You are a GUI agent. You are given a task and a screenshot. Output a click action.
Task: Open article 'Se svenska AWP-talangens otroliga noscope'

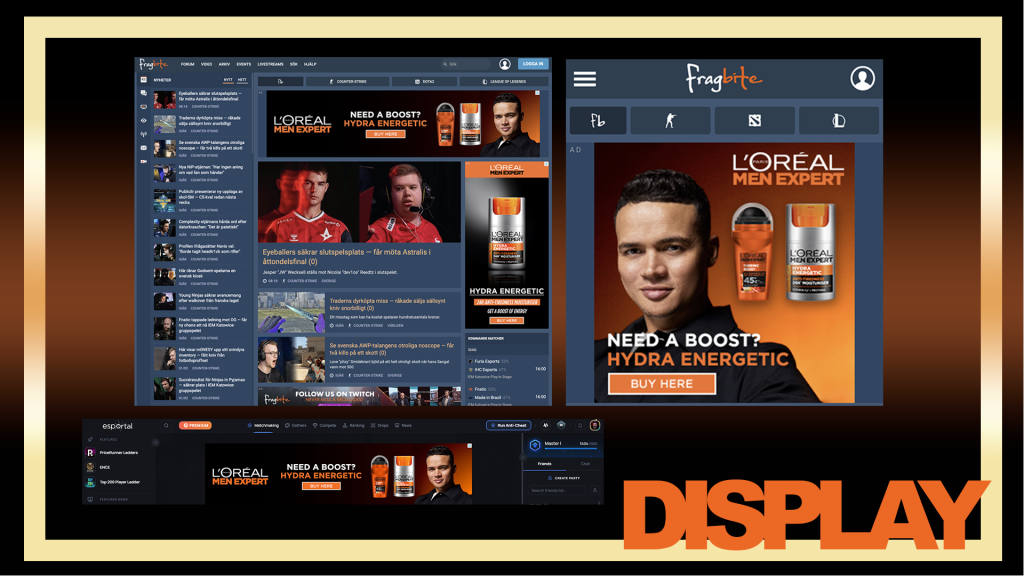[x=392, y=349]
